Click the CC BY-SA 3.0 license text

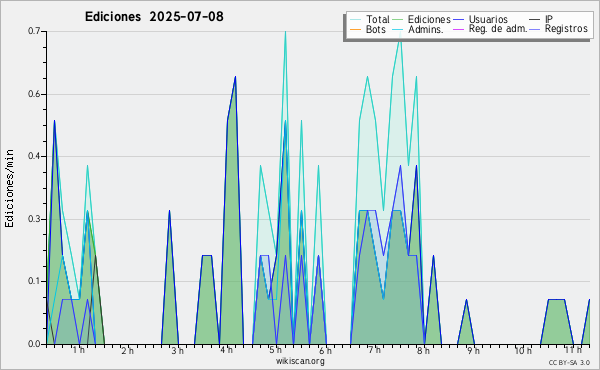569,363
